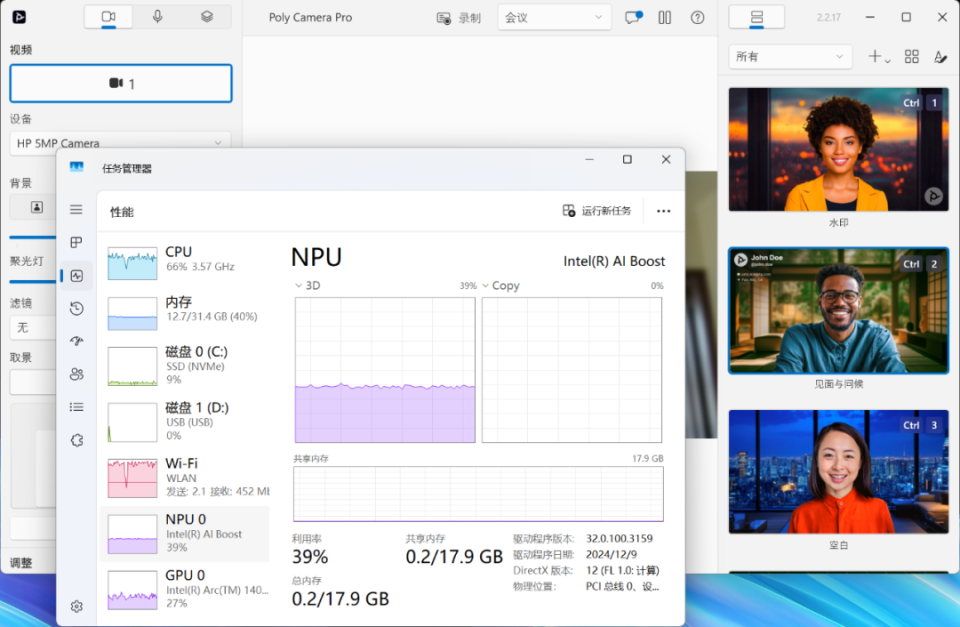Select the NPU 0 performance item
Viewport: 960px width, 627px height.
[x=185, y=533]
